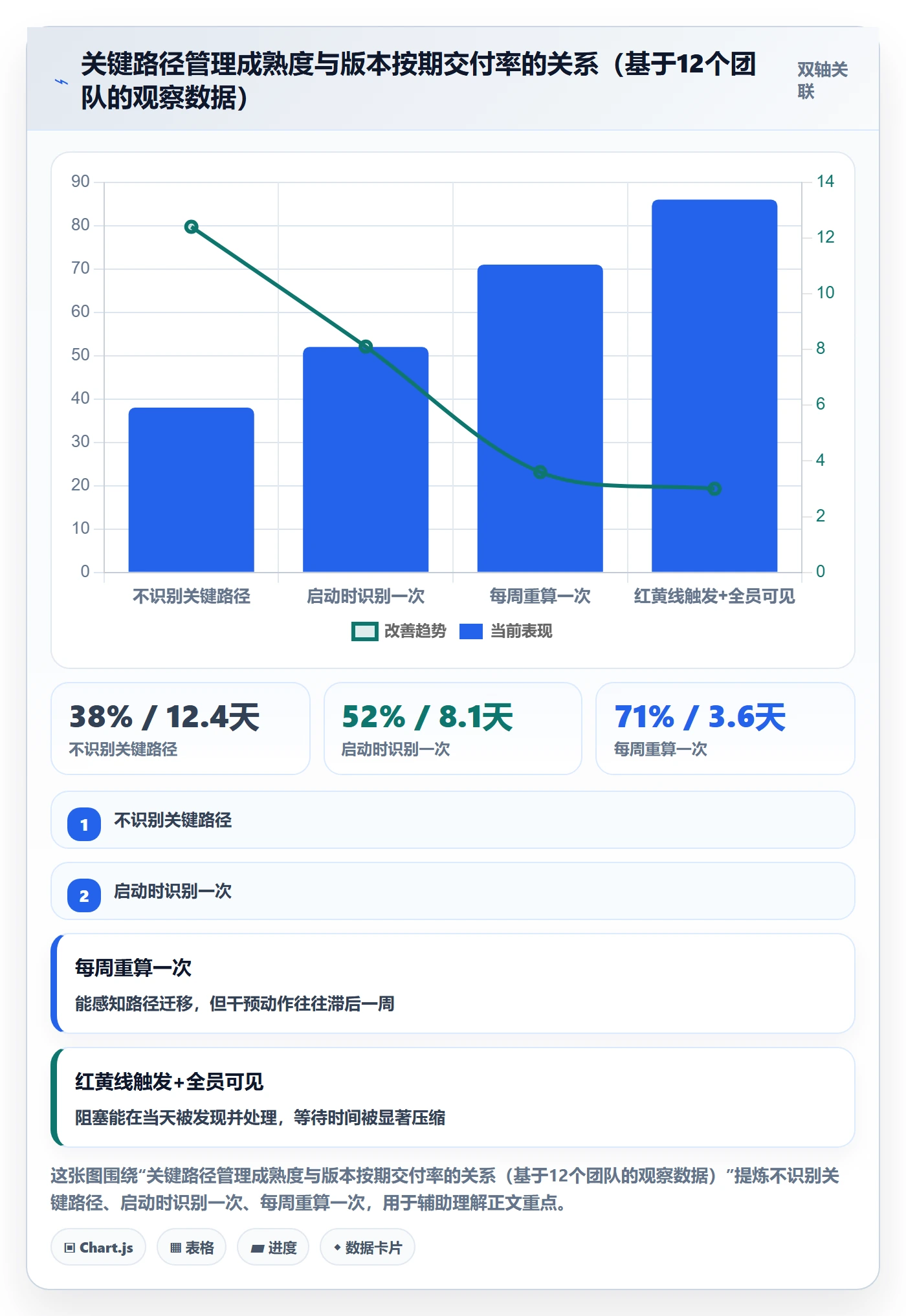Viewport: 906px width, 1316px height.
Task: Toggle the 改善趋势 legend swatch
Action: [x=364, y=631]
